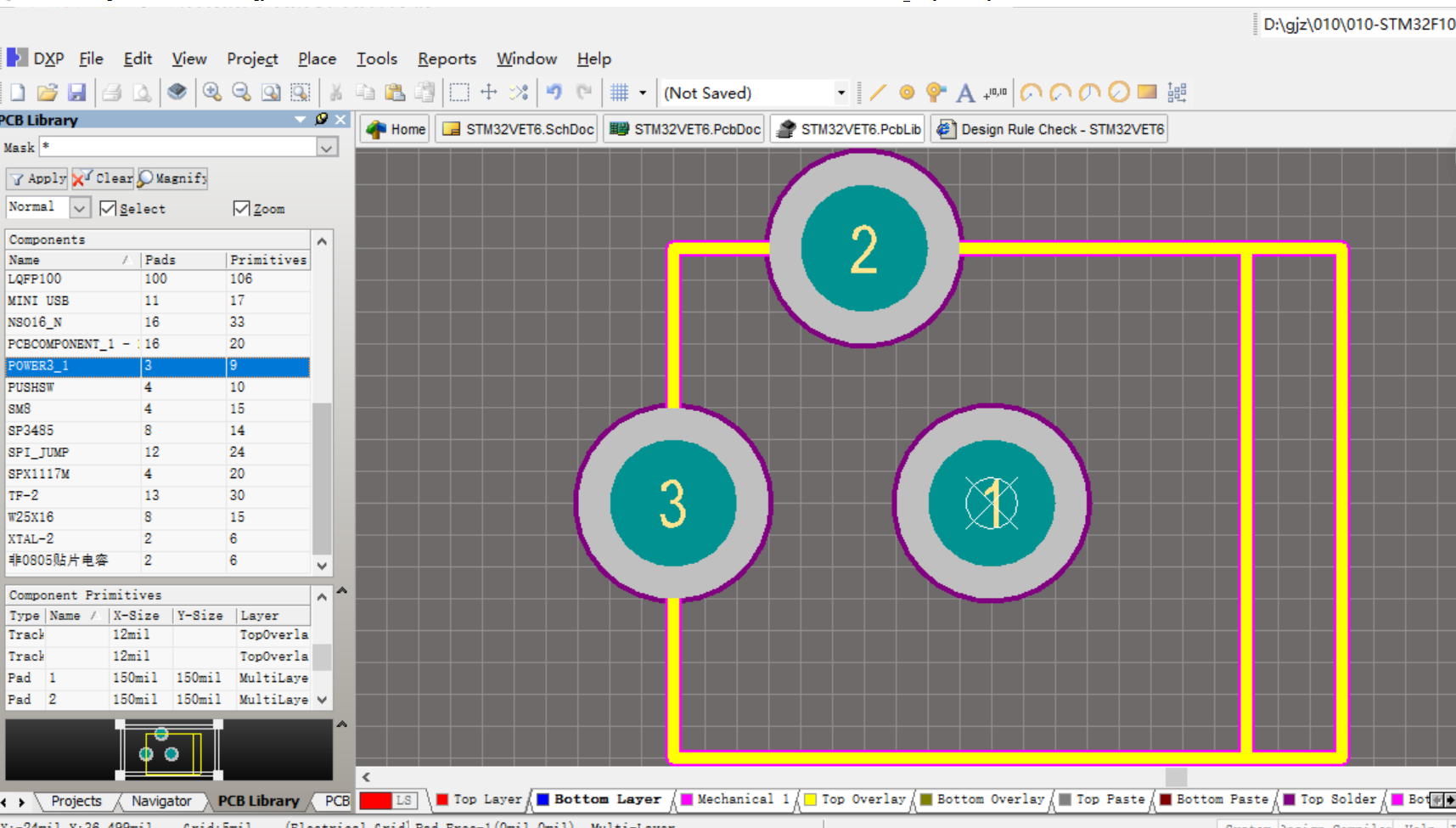The height and width of the screenshot is (828, 1456).
Task: Click the Print icon
Action: pyautogui.click(x=112, y=93)
